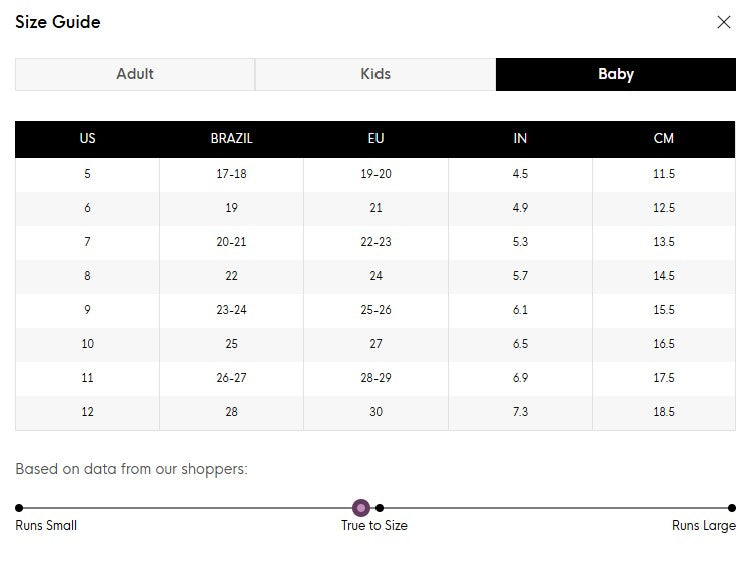Click the CM column header
Viewport: 750px width, 567px height.
[x=664, y=139]
